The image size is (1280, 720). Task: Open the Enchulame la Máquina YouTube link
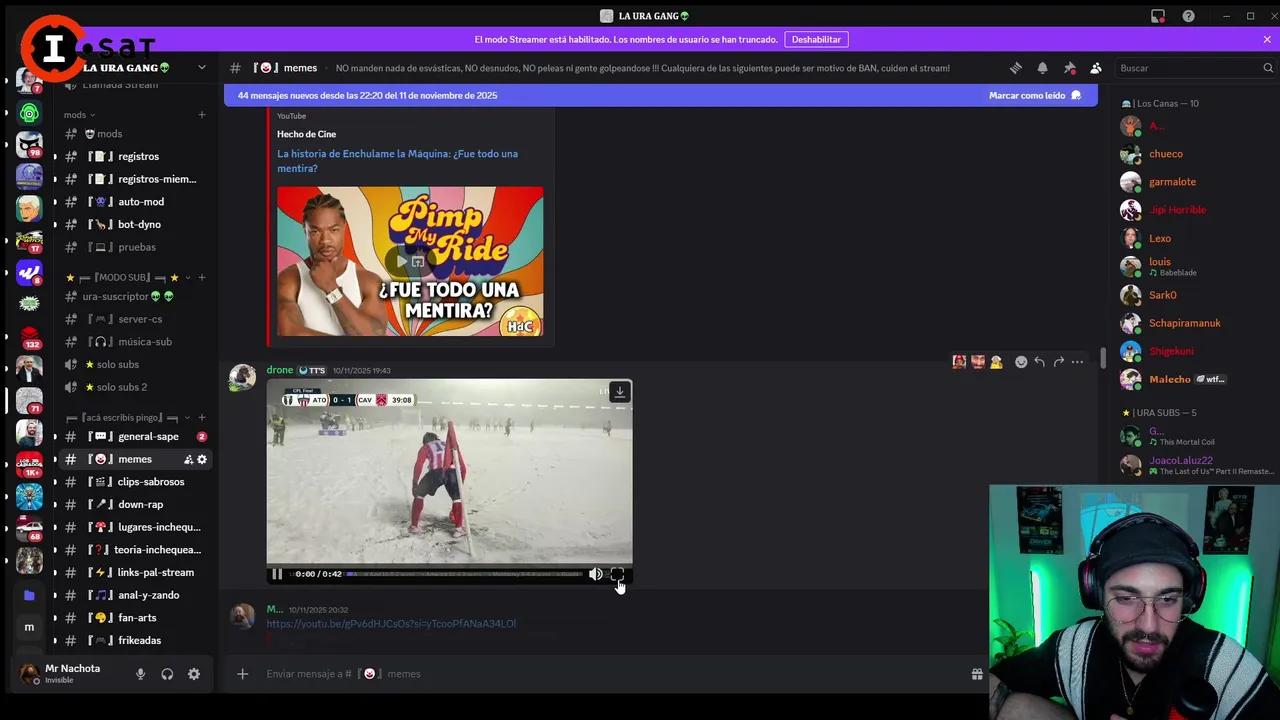point(397,161)
